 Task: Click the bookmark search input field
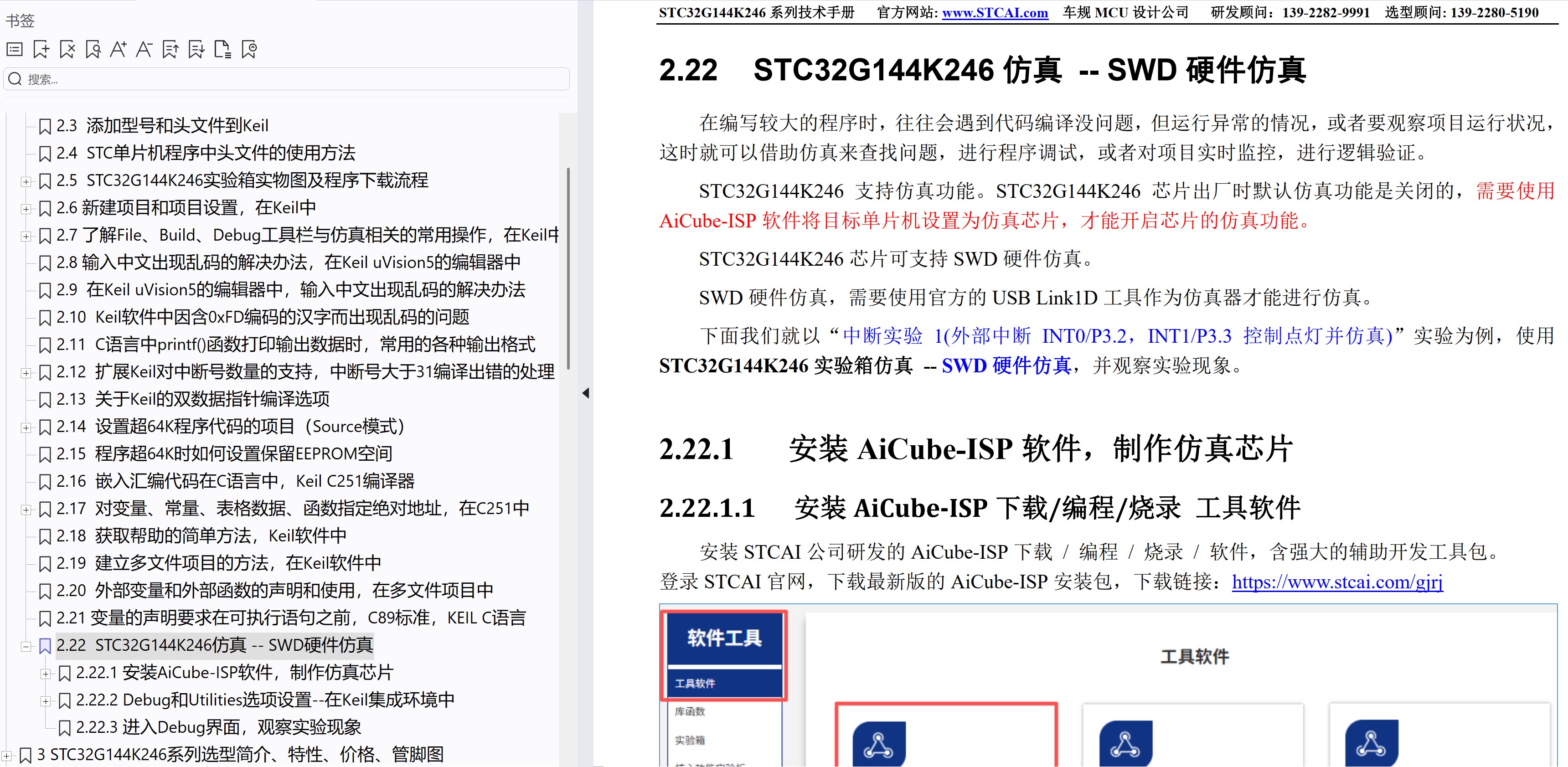287,79
